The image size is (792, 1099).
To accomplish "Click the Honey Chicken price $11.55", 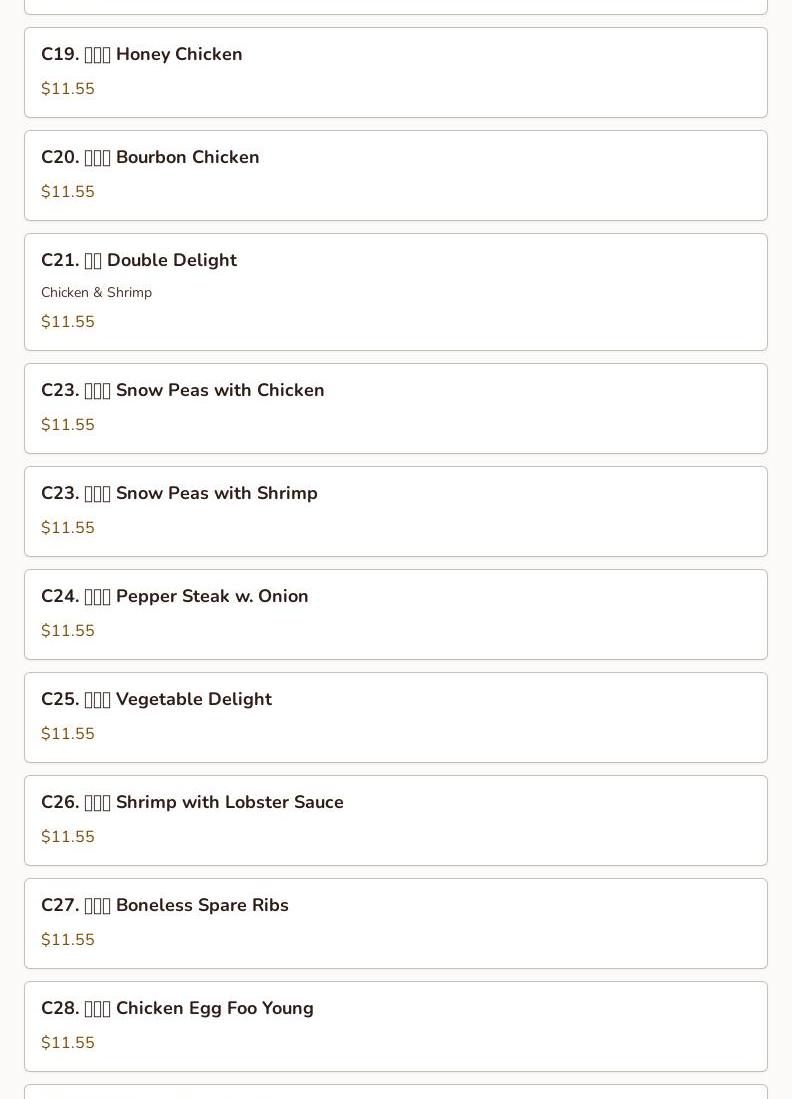I will pos(68,88).
